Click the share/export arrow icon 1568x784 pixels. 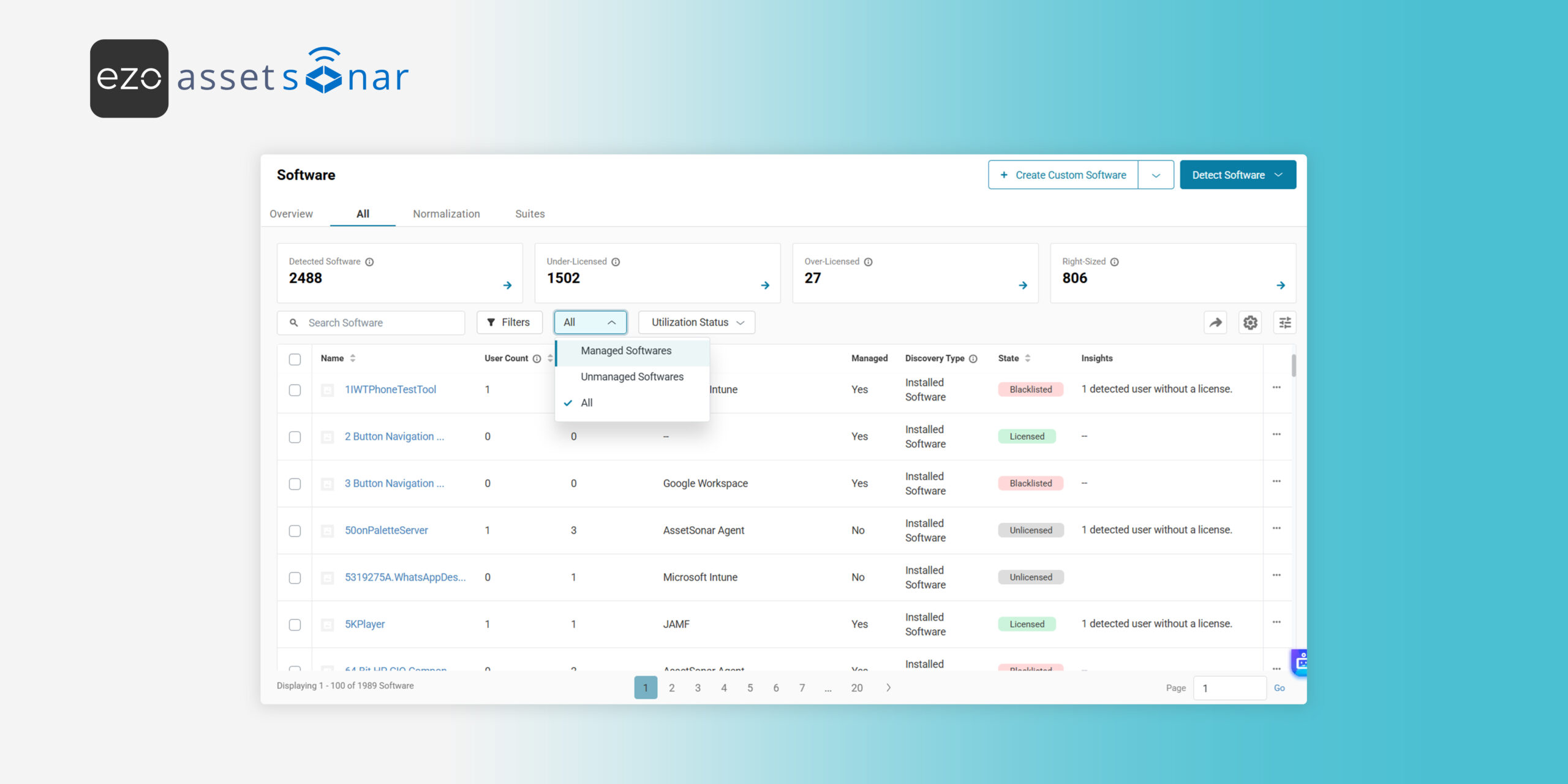(1215, 323)
